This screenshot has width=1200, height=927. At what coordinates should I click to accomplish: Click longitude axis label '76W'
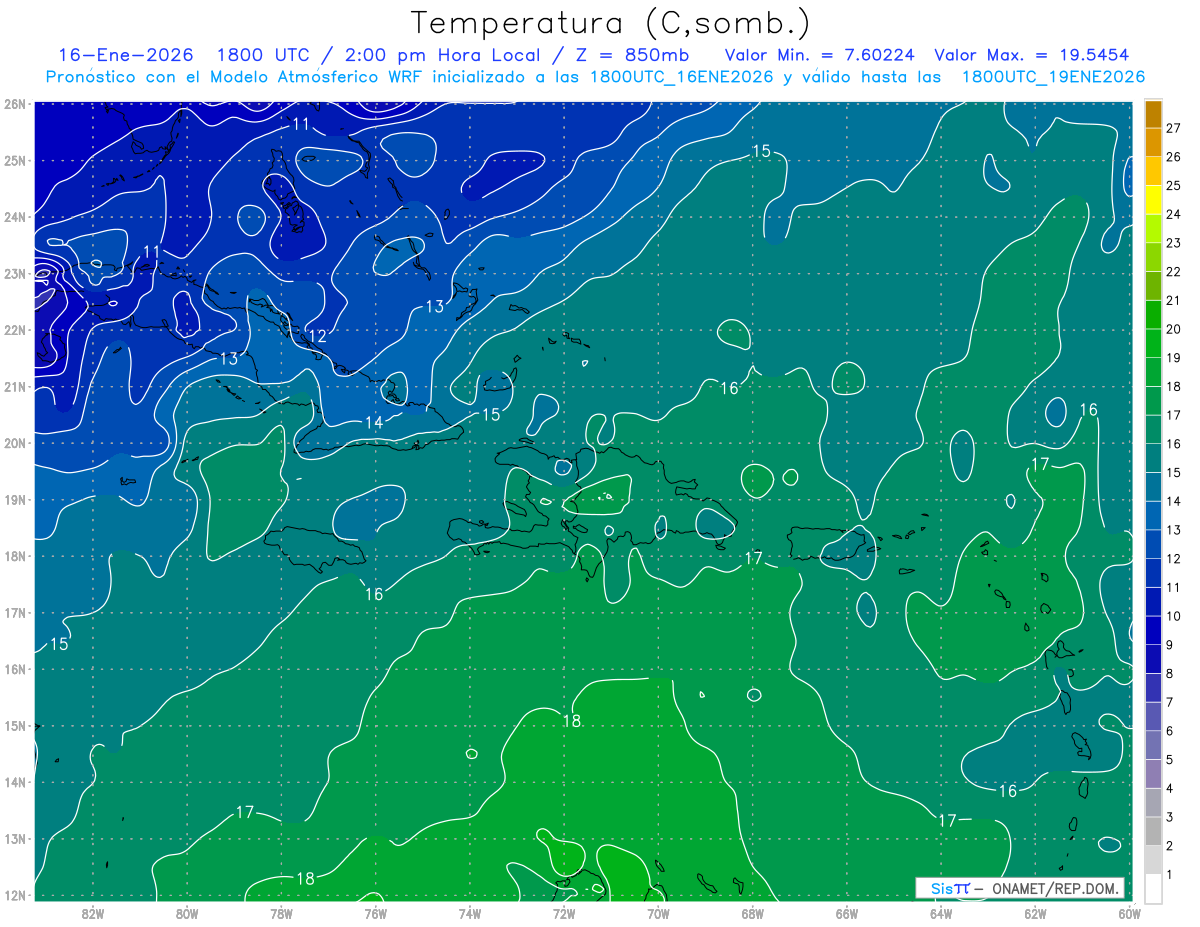376,913
